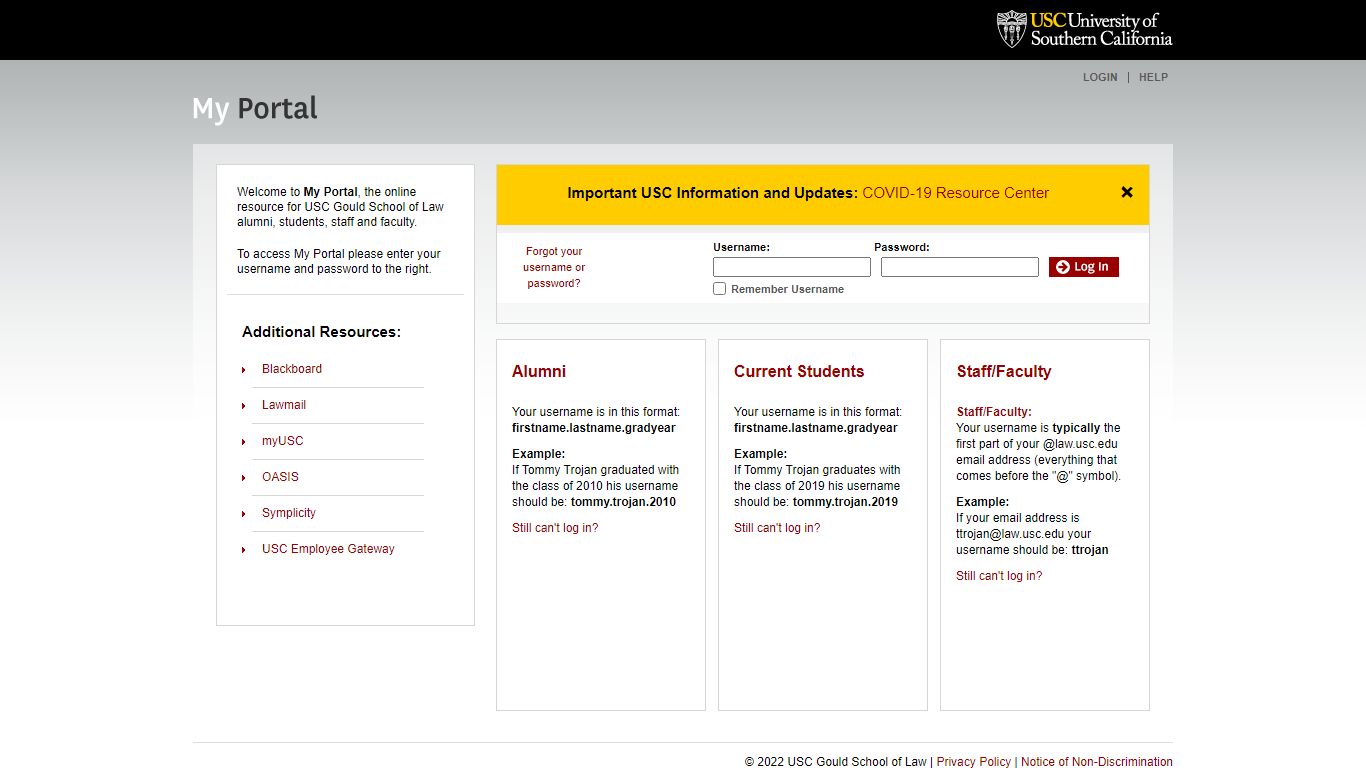Click the arrow bullet beside Blackboard
The image size is (1366, 768).
click(244, 370)
